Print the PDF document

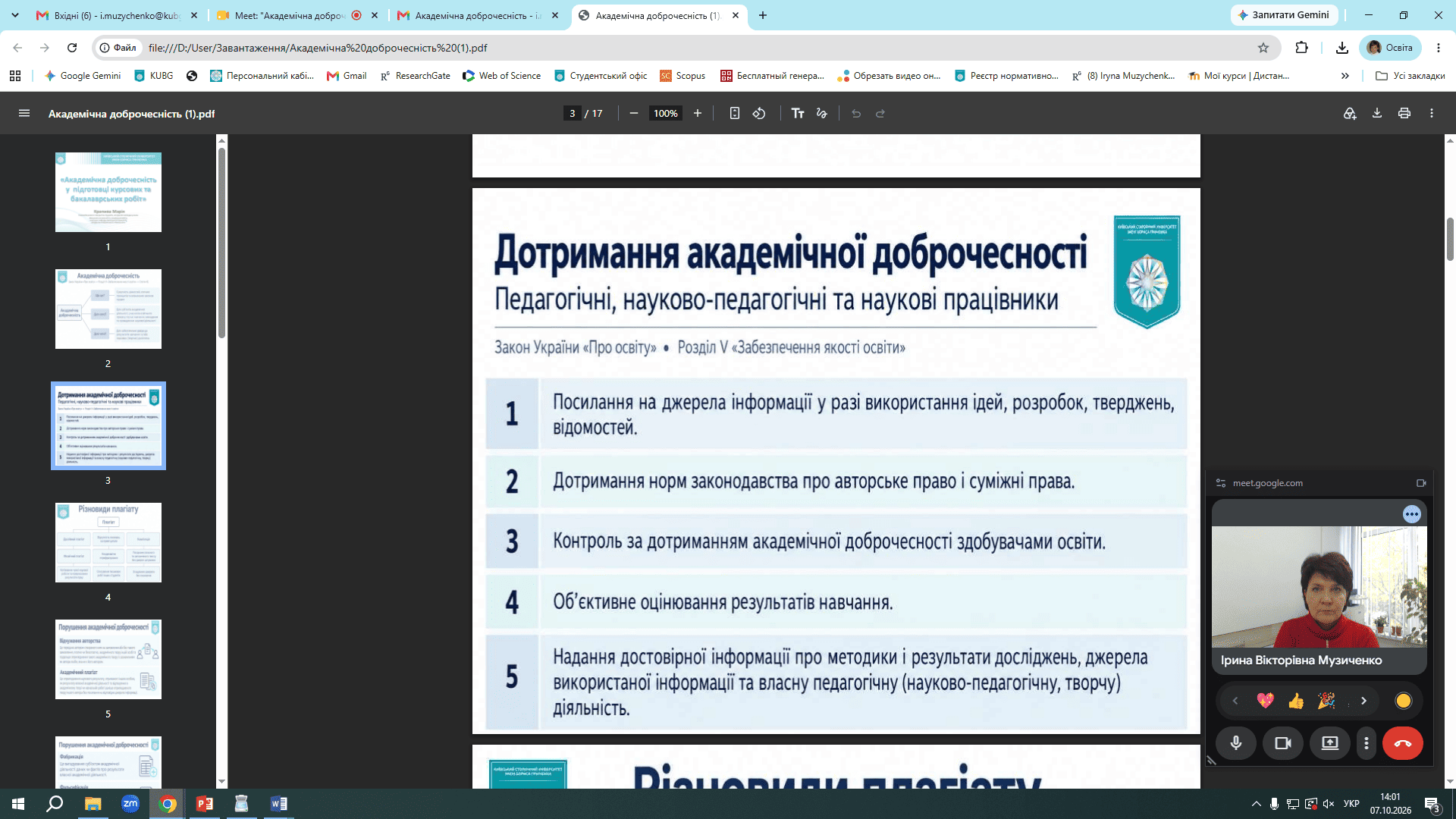(1404, 113)
